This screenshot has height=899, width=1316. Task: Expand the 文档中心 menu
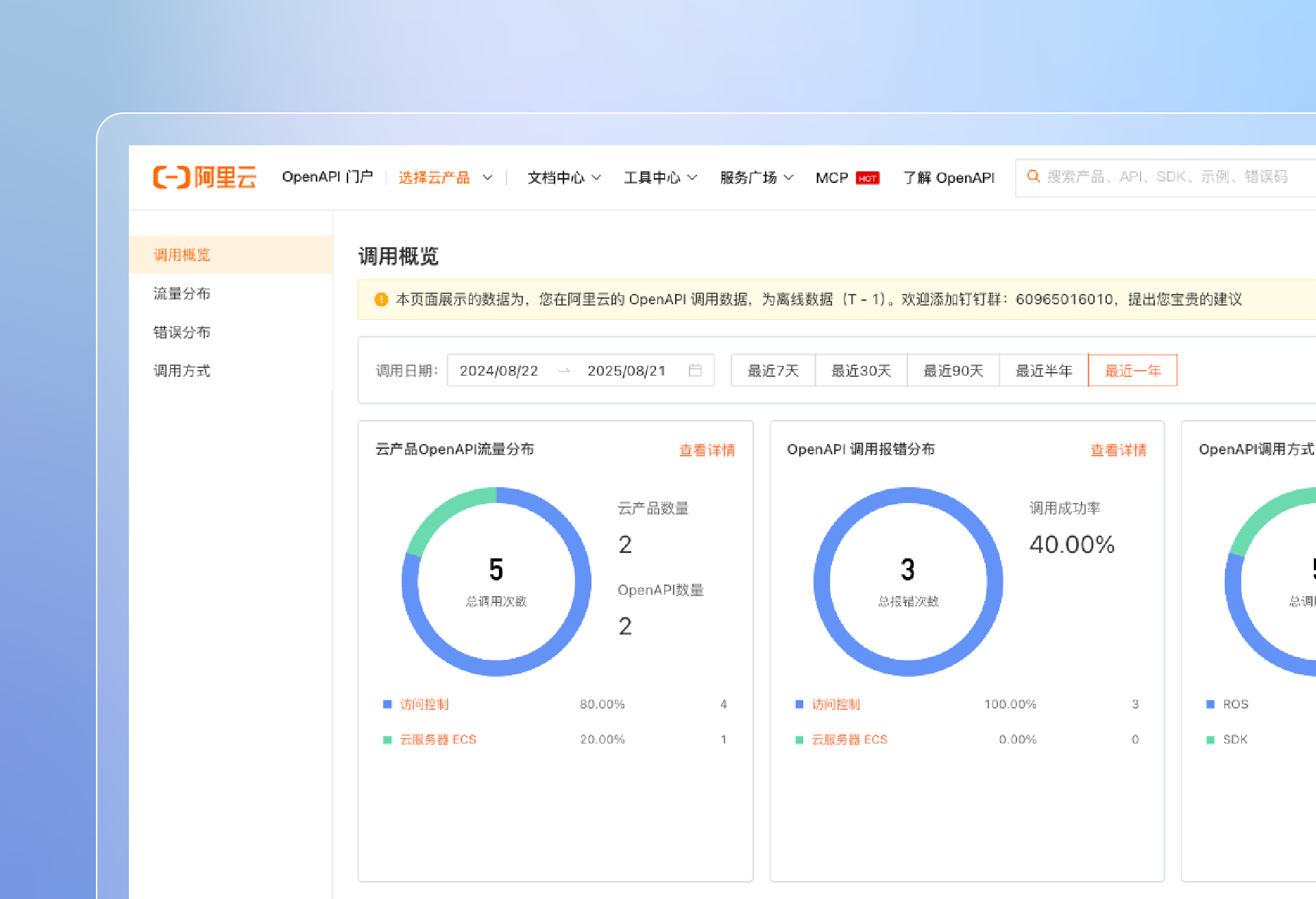click(x=564, y=177)
